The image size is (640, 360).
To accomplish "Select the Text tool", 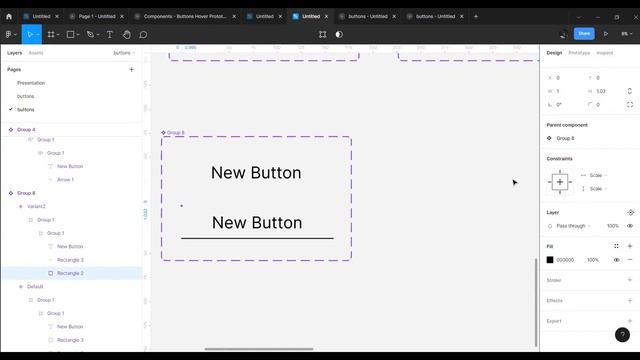I will (x=110, y=35).
